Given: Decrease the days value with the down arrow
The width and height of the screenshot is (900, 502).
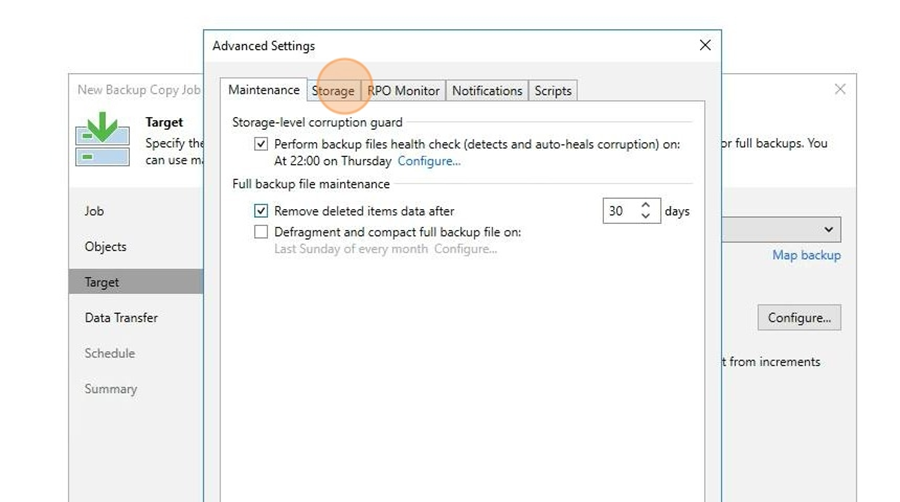Looking at the screenshot, I should [646, 216].
